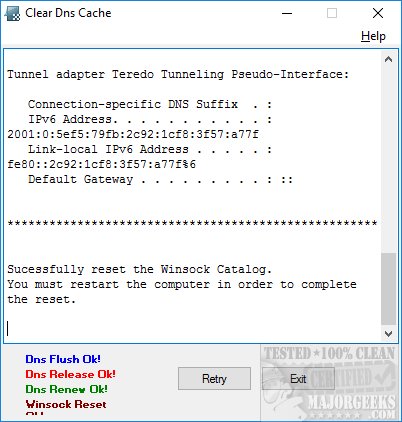Screen dimensions: 402x422
Task: Click the Dns Flush Ok! status label
Action: (63, 359)
